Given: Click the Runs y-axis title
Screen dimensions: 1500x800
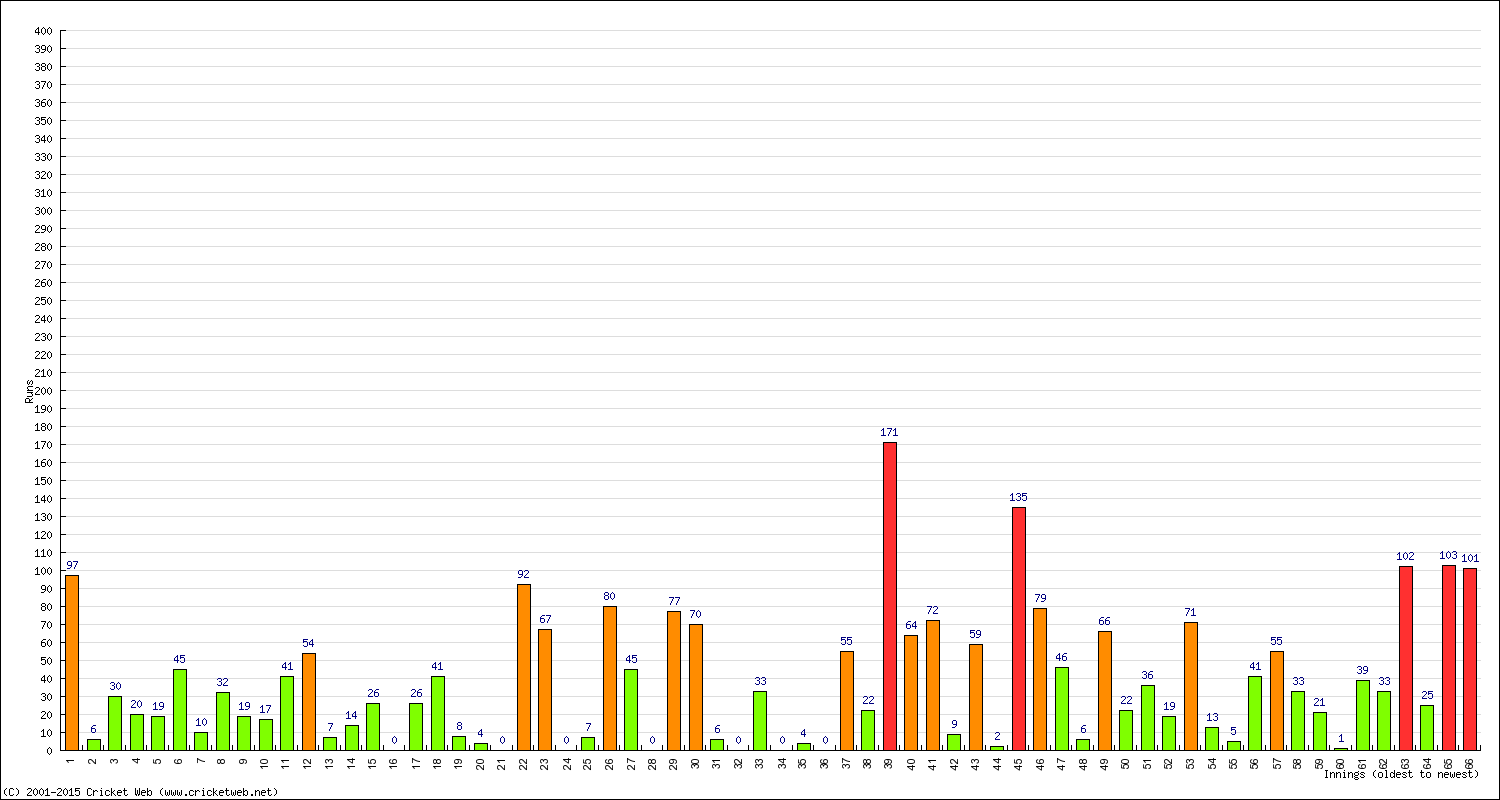Looking at the screenshot, I should (x=29, y=391).
